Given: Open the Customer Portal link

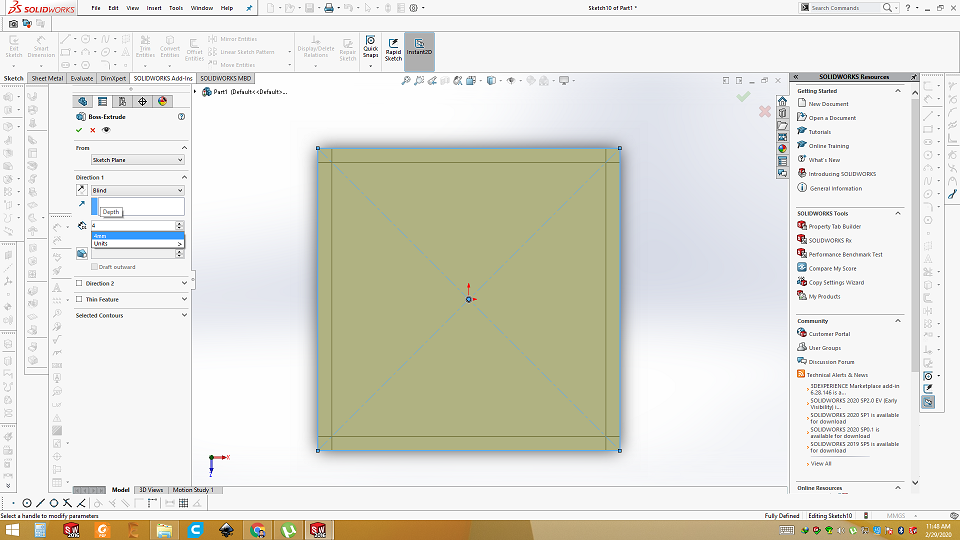Looking at the screenshot, I should tap(829, 334).
